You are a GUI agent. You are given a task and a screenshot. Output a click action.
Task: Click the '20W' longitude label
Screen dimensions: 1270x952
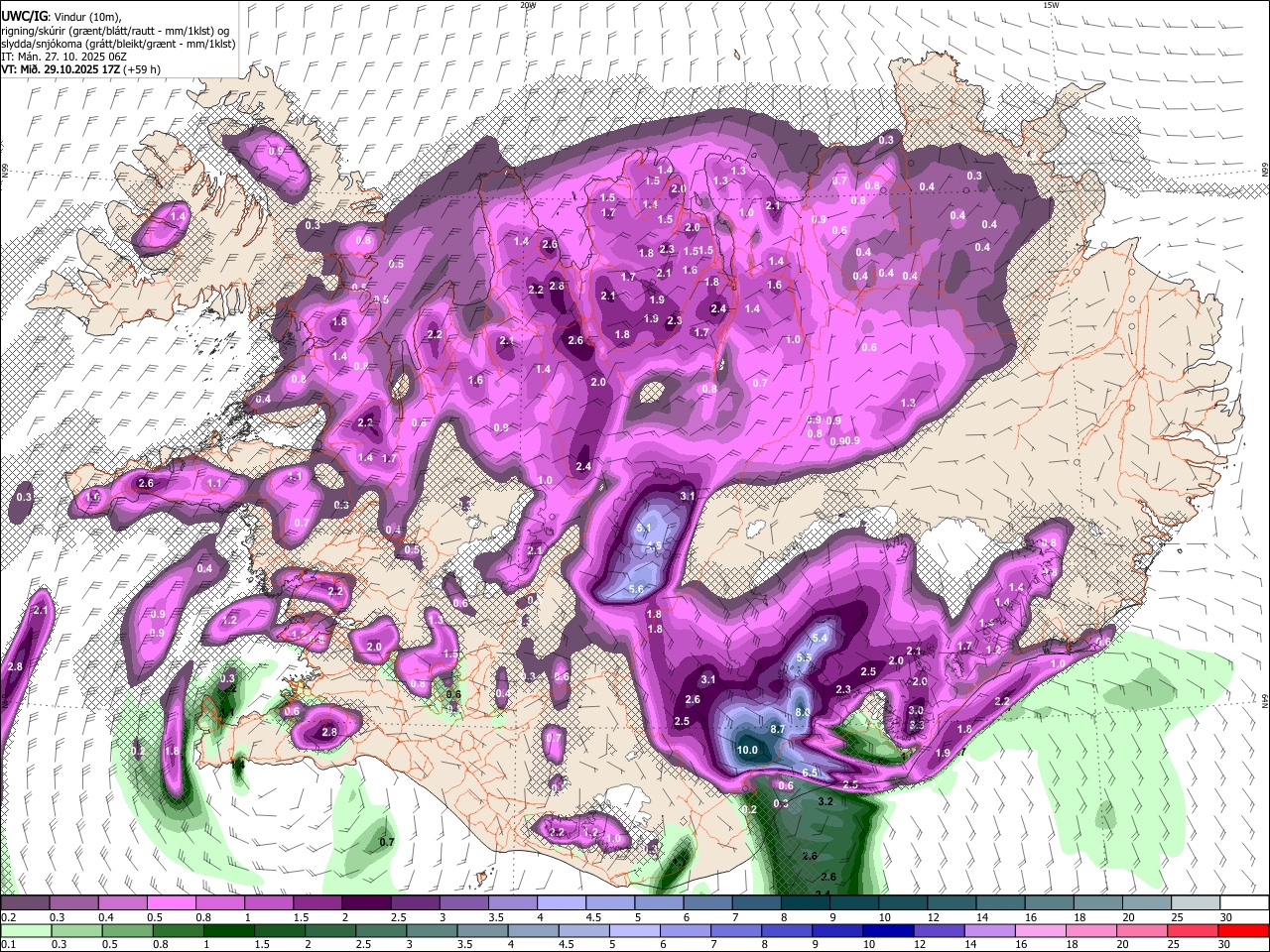tap(528, 5)
